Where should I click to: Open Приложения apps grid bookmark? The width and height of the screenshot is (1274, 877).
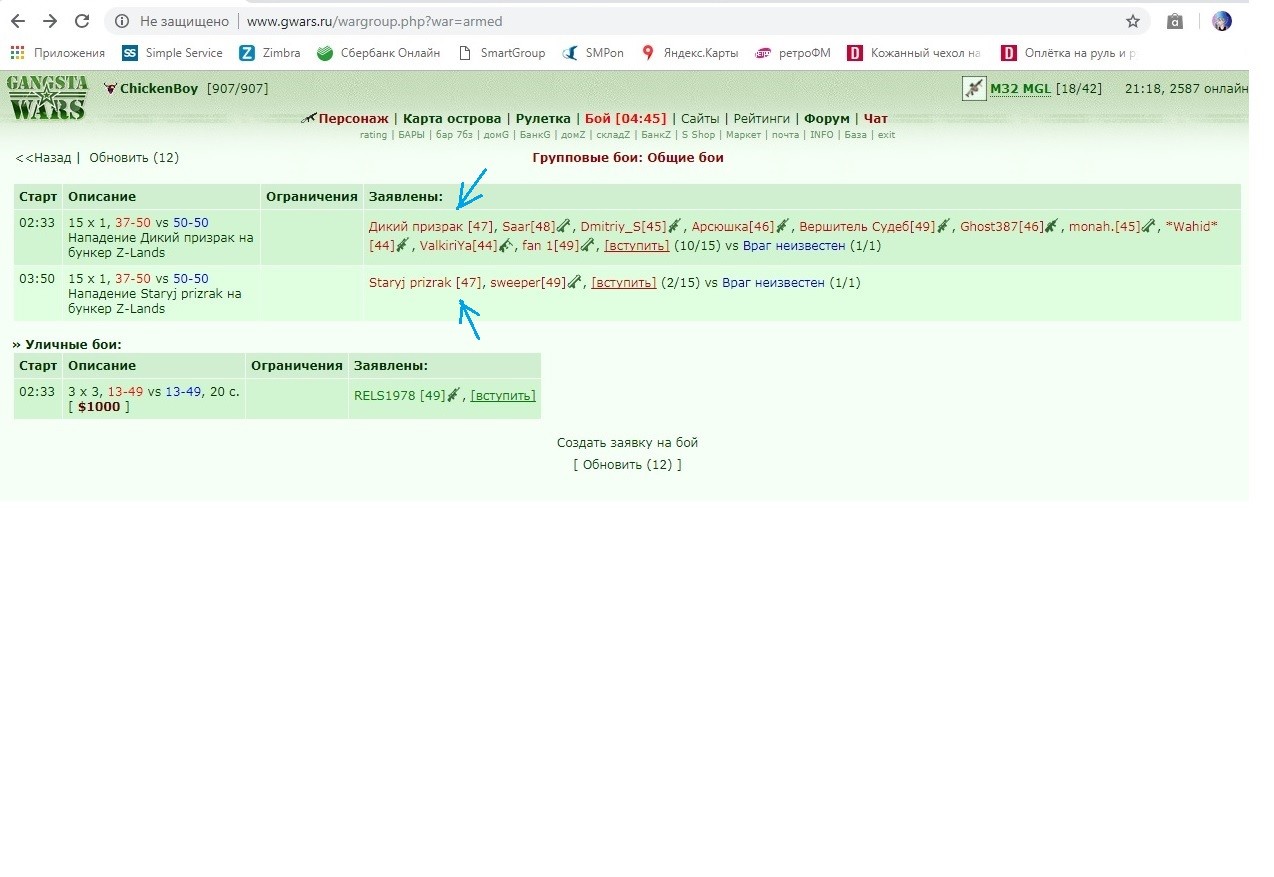57,53
